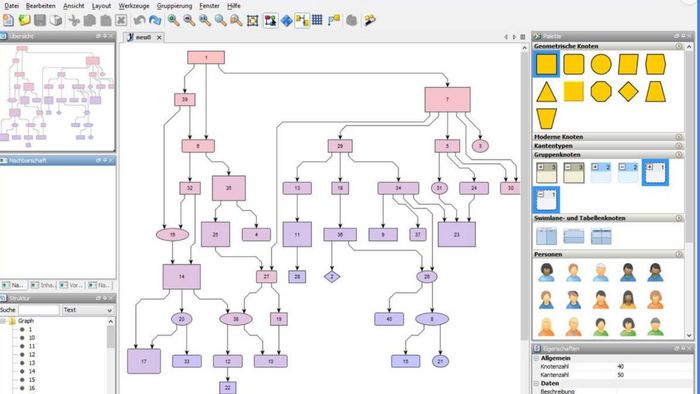Collapse the Allgemein properties section
The height and width of the screenshot is (394, 700).
click(x=537, y=358)
